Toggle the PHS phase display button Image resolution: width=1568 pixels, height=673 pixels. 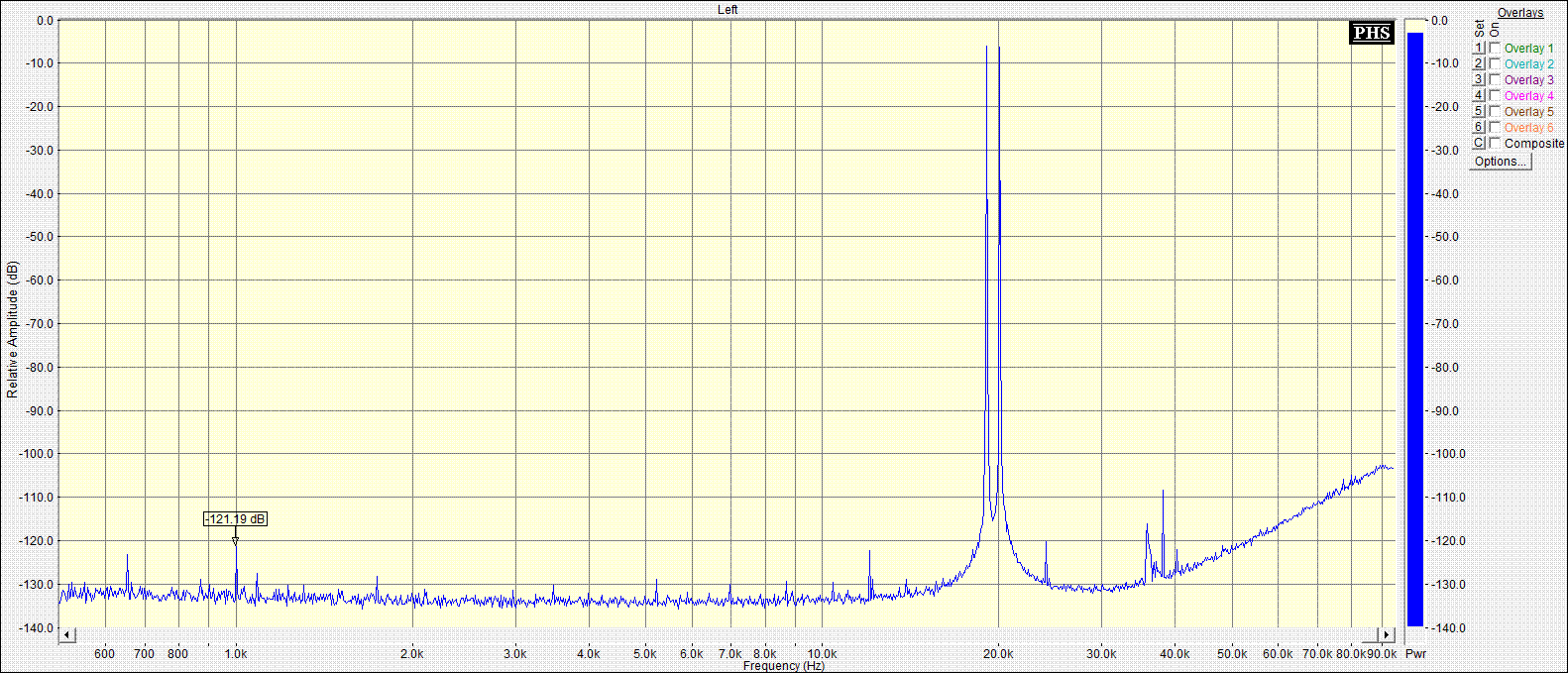point(1372,33)
